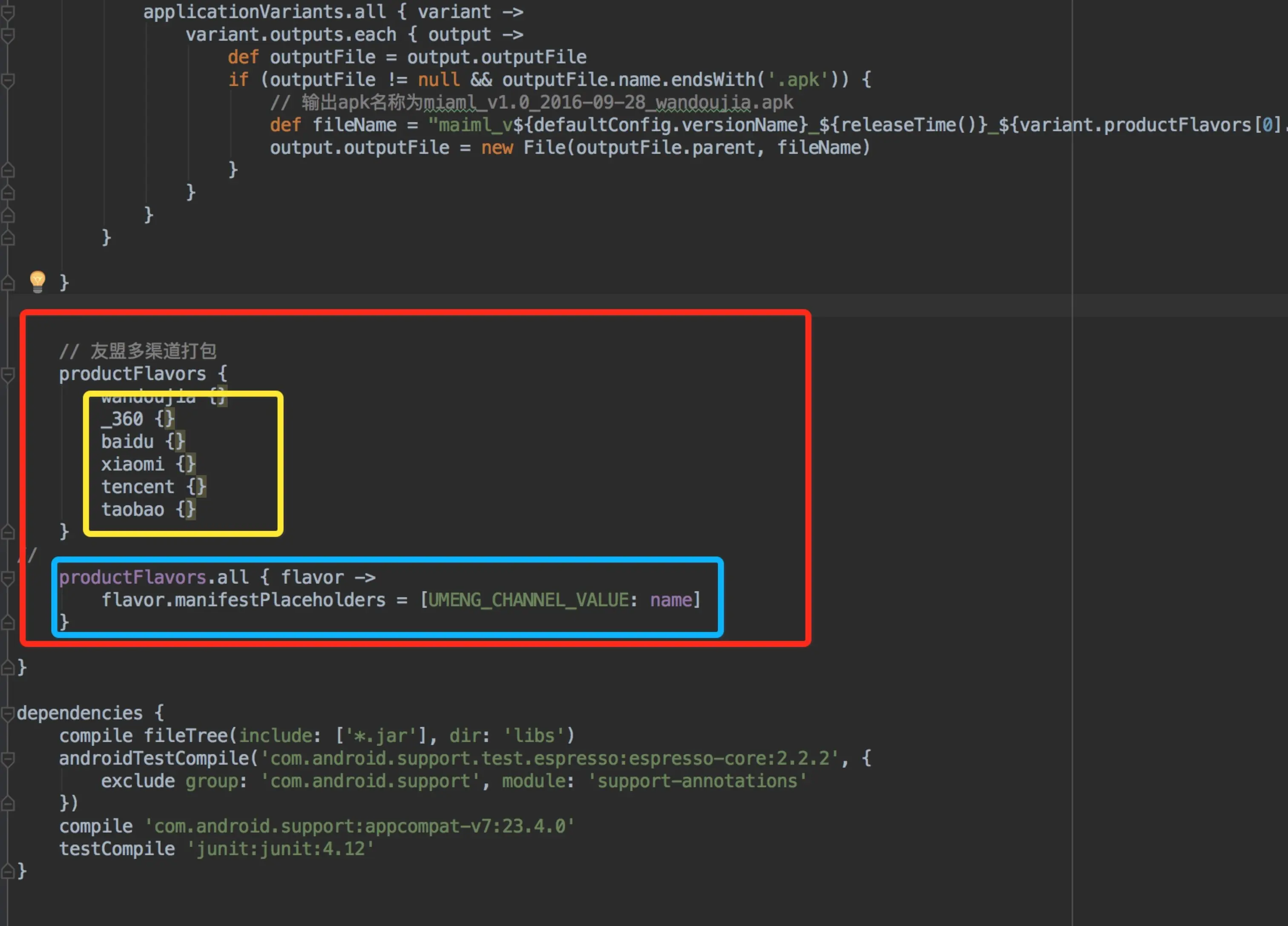The width and height of the screenshot is (1288, 926).
Task: Place cursor on the UMENG_CHANNEL_VALUE key
Action: [x=528, y=600]
